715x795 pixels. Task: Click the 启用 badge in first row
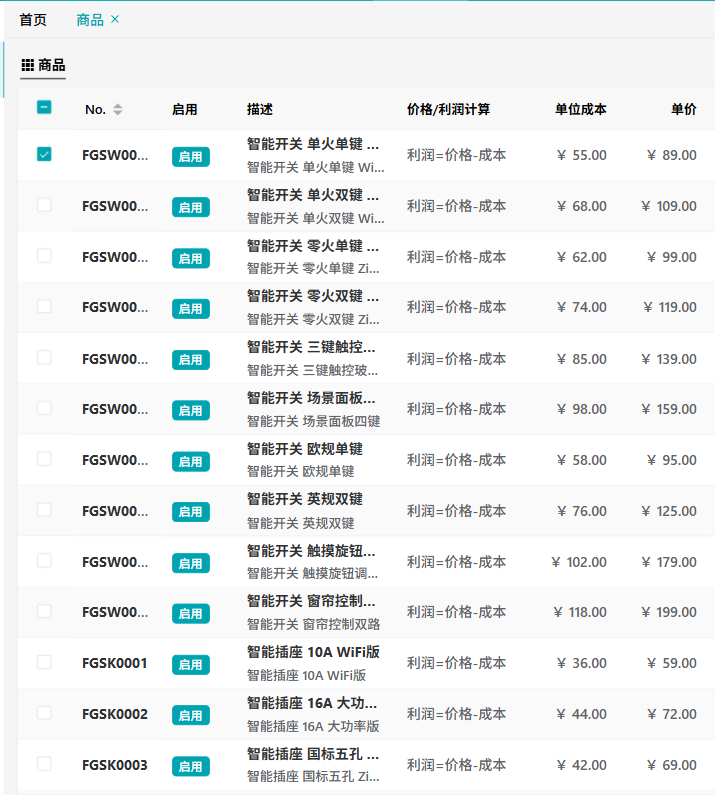point(191,157)
